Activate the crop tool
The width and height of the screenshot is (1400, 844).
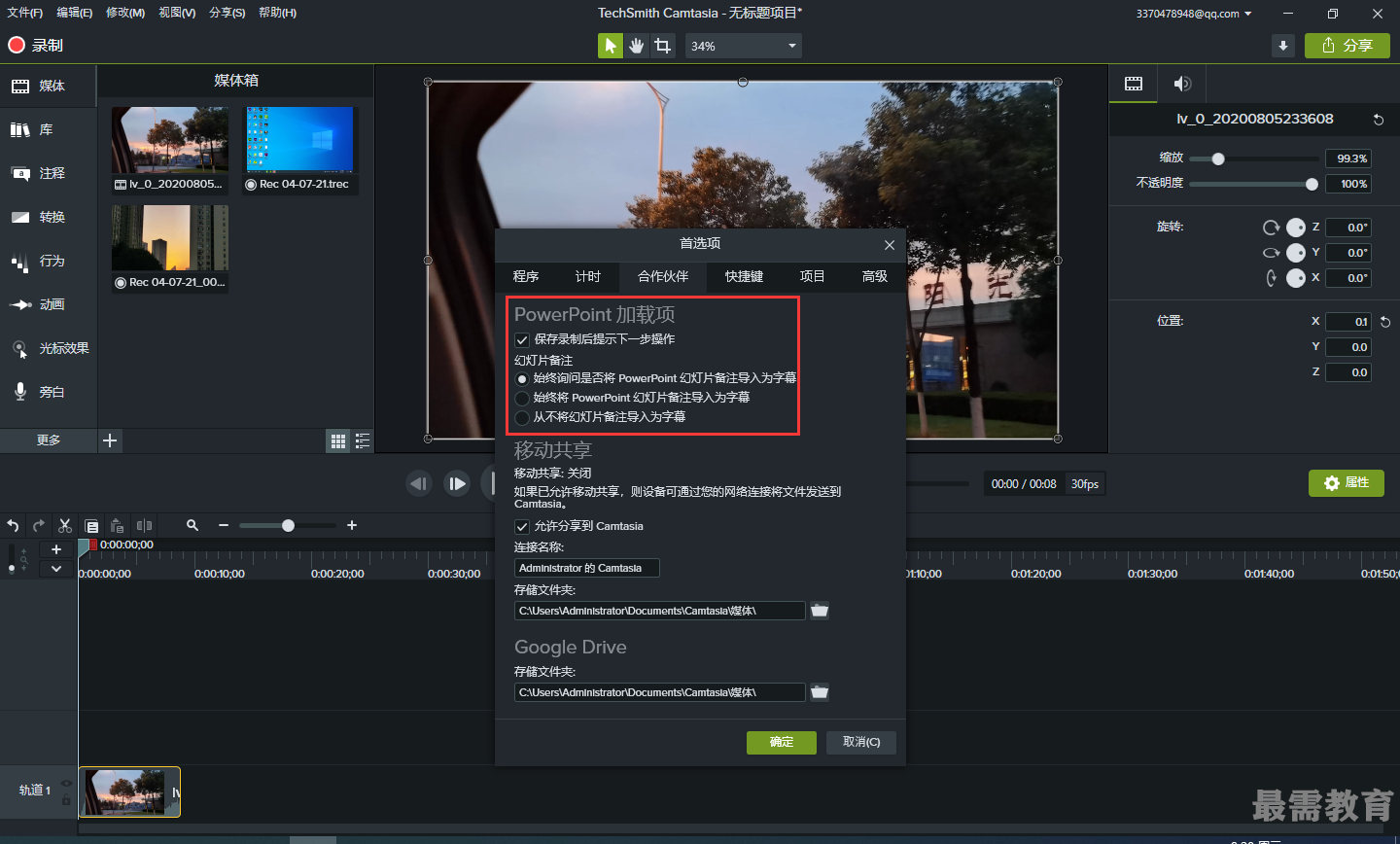[663, 46]
